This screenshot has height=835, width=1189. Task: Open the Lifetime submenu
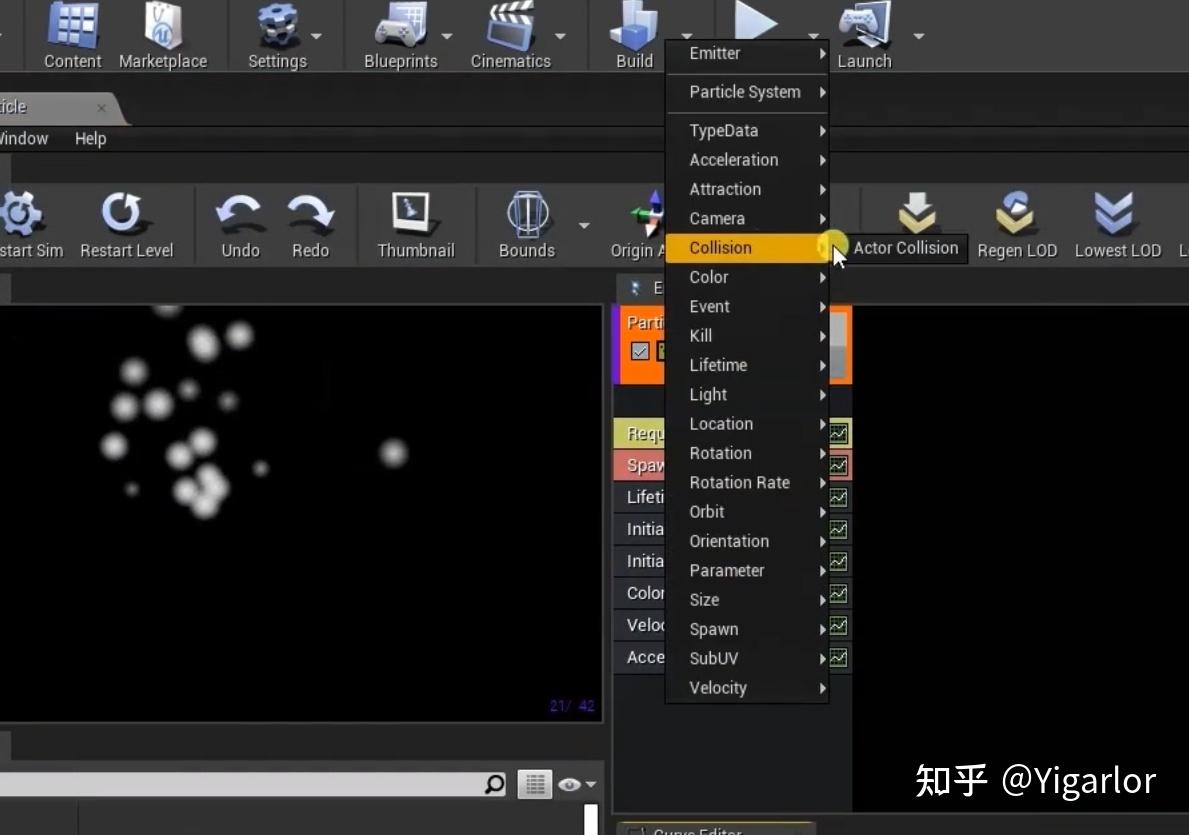tap(747, 366)
